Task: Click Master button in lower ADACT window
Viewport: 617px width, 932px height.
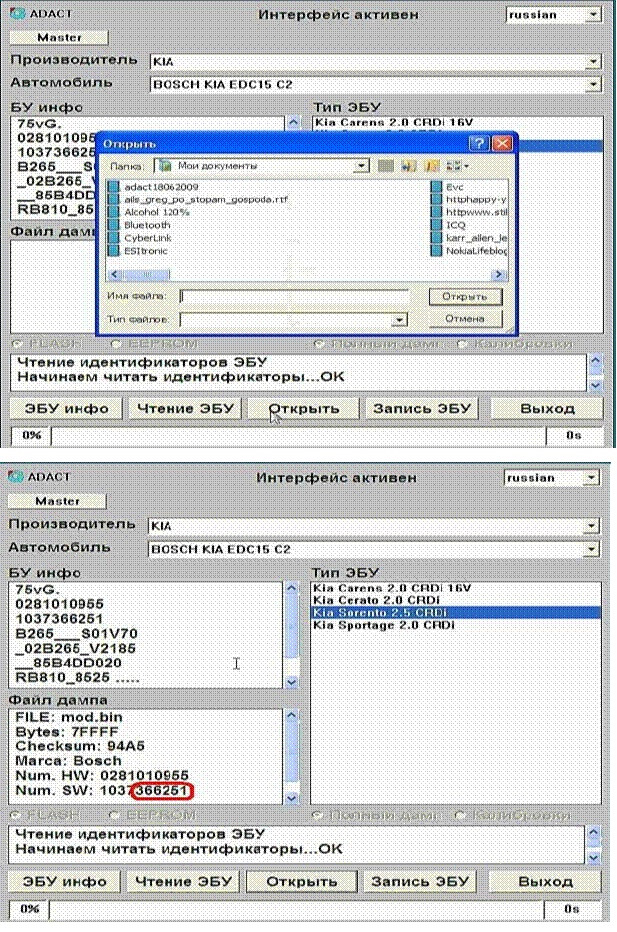Action: 57,501
